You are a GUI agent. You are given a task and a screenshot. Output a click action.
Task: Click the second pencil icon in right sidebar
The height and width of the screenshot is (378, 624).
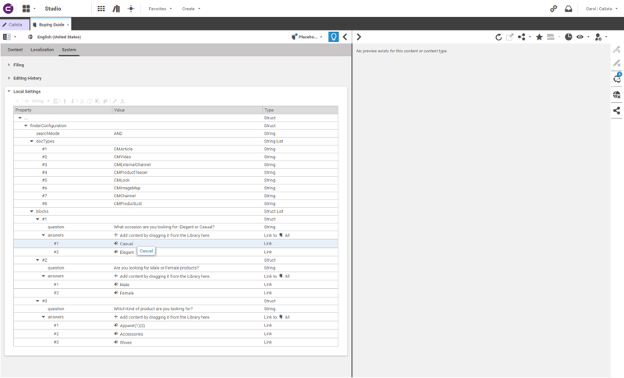pos(617,63)
